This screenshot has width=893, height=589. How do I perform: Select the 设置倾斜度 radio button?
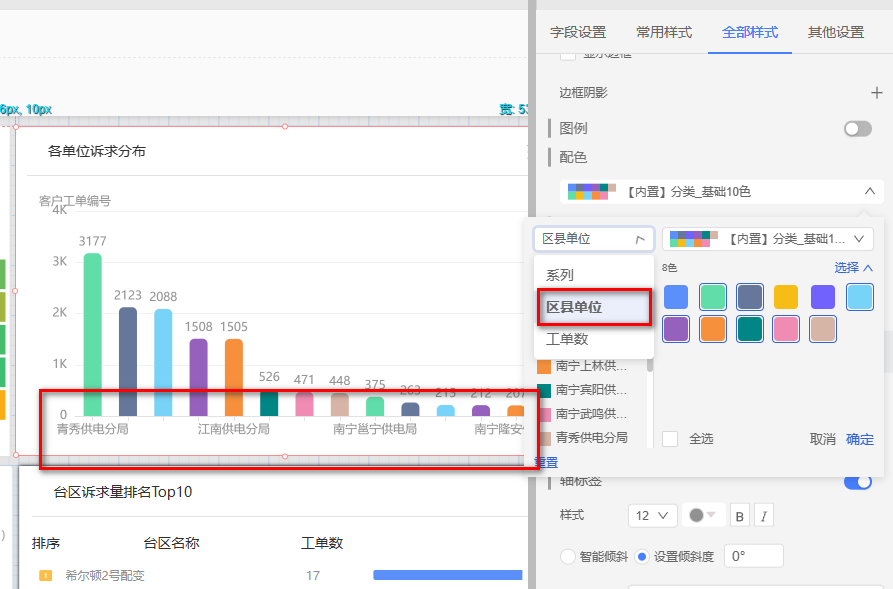click(642, 556)
